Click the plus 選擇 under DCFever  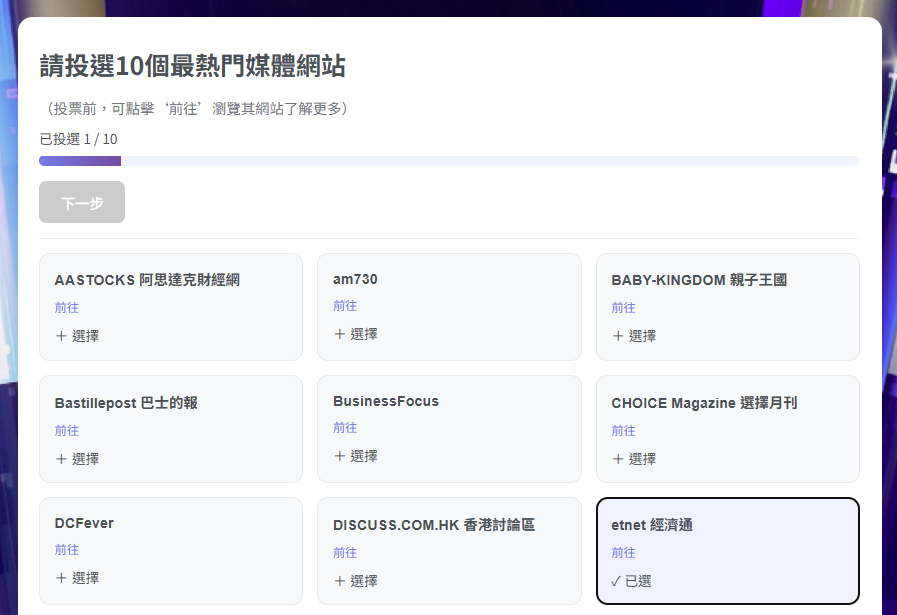point(77,578)
